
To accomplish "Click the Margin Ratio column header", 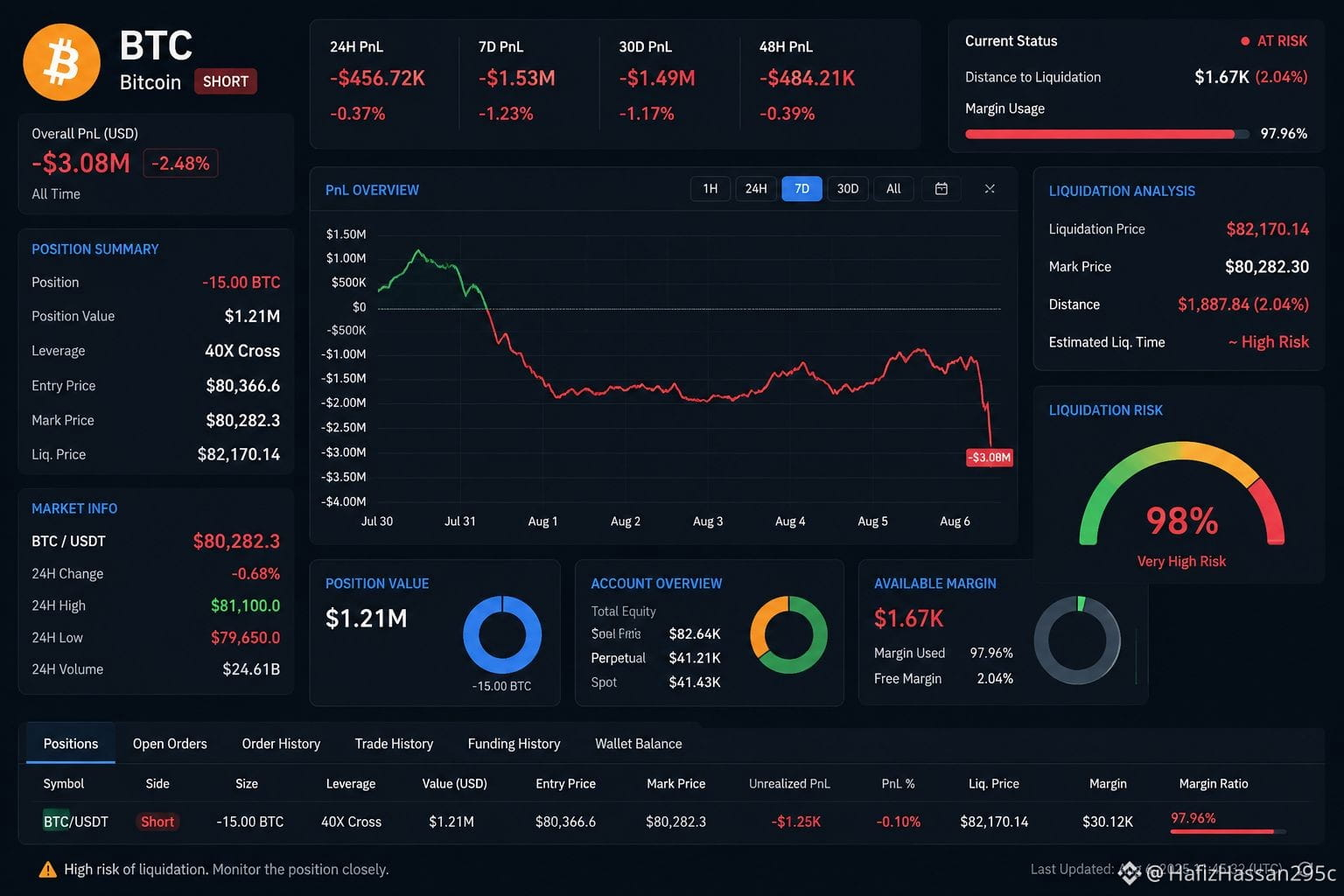I will tap(1214, 784).
